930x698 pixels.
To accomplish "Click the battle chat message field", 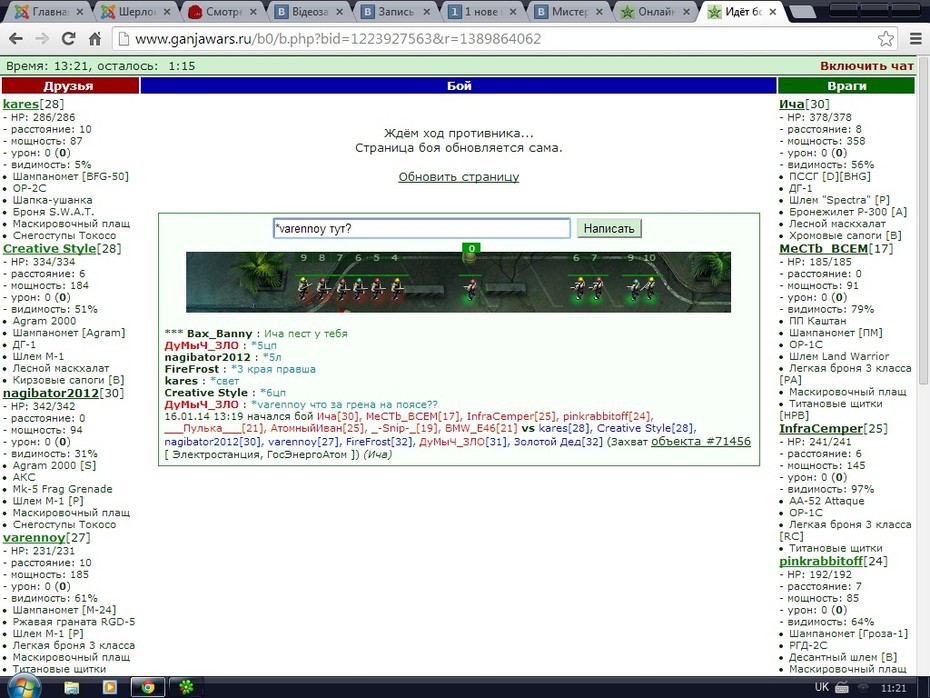I will tap(422, 228).
